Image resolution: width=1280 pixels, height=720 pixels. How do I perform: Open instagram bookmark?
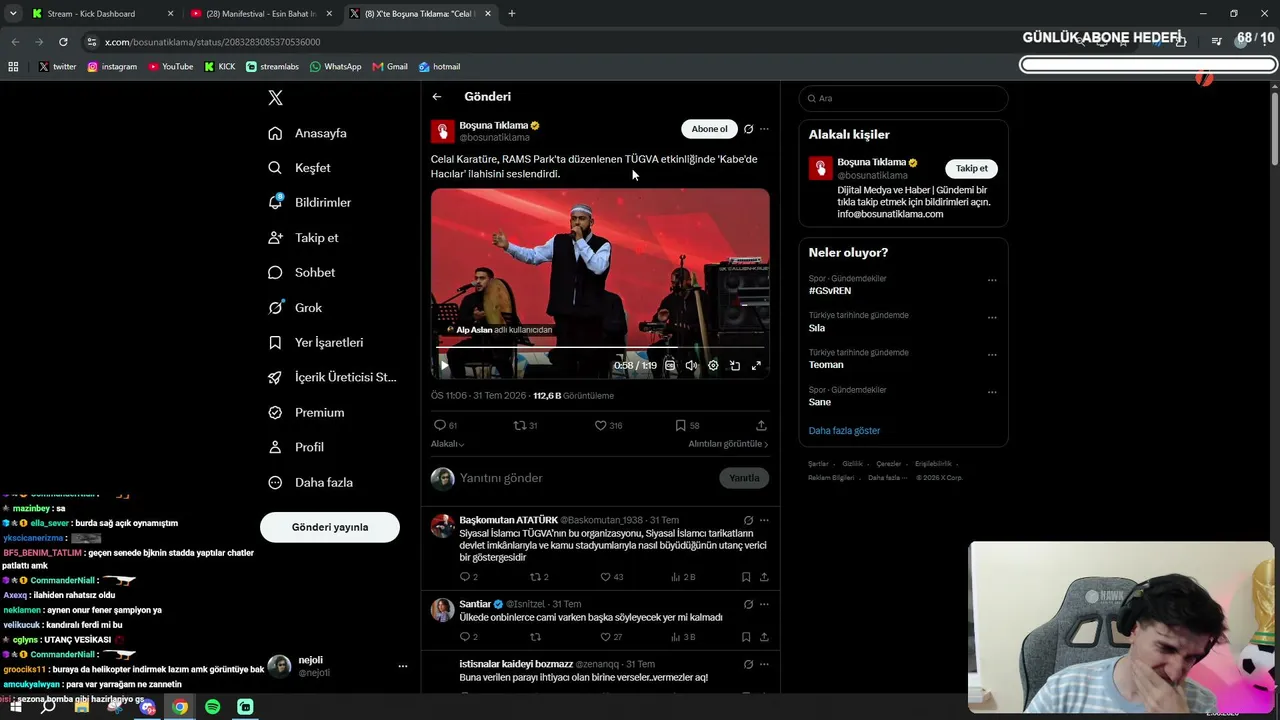pos(112,67)
